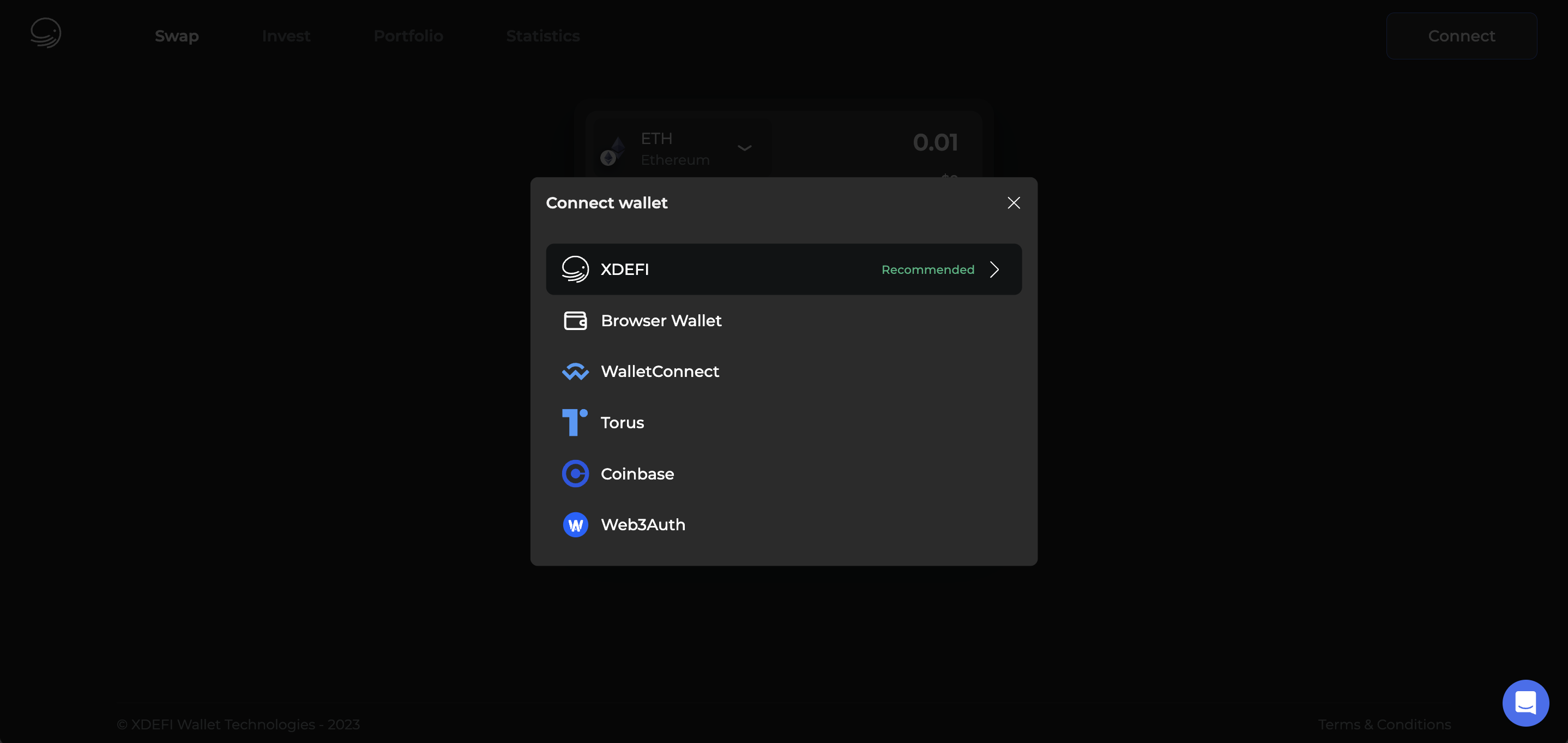
Task: Expand XDEFI option via right chevron
Action: 994,269
